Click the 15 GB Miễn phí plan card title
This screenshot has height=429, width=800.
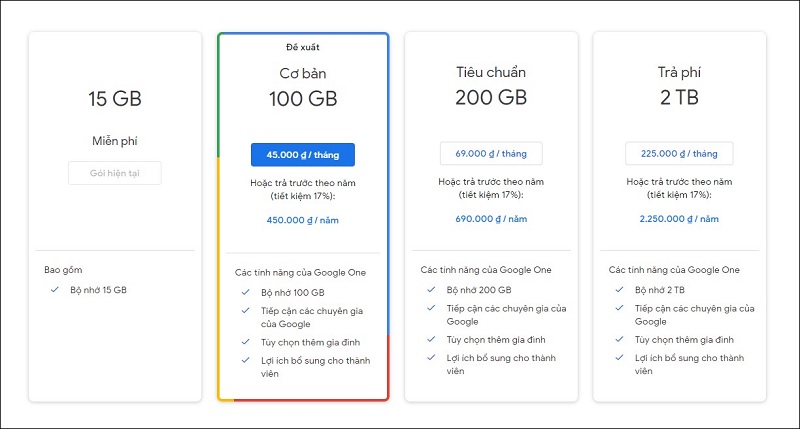tap(115, 99)
